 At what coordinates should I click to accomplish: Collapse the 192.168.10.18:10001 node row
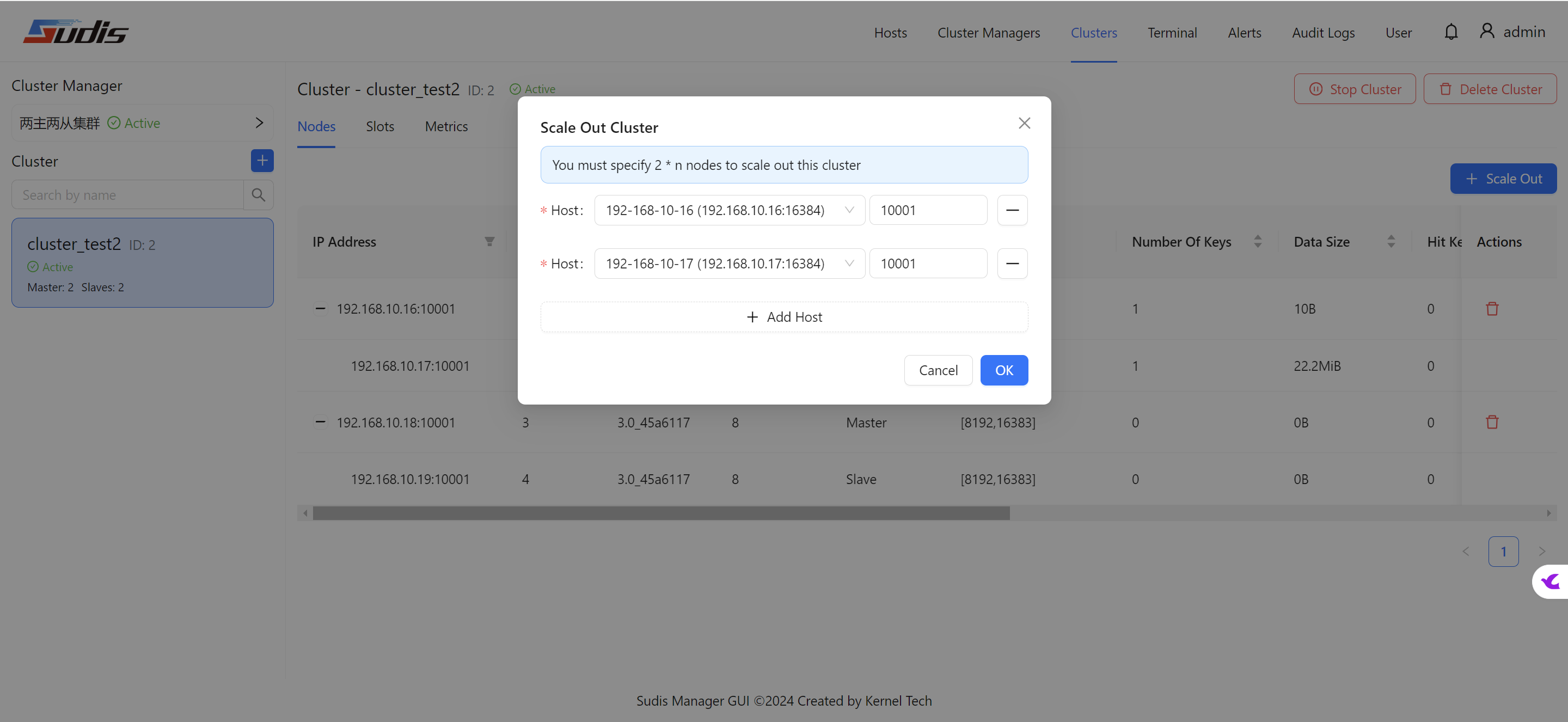tap(320, 422)
